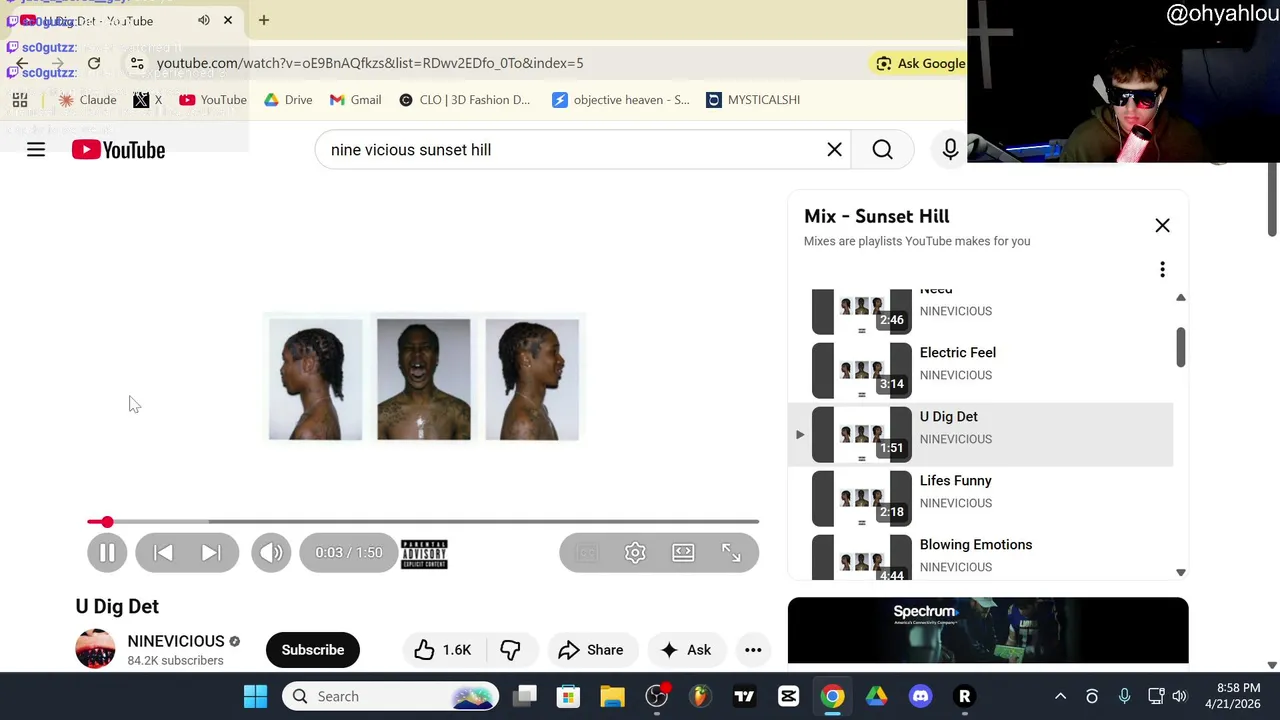Screen dimensions: 1280x720
Task: Close the U Dig Det YouTube tab
Action: [x=228, y=20]
